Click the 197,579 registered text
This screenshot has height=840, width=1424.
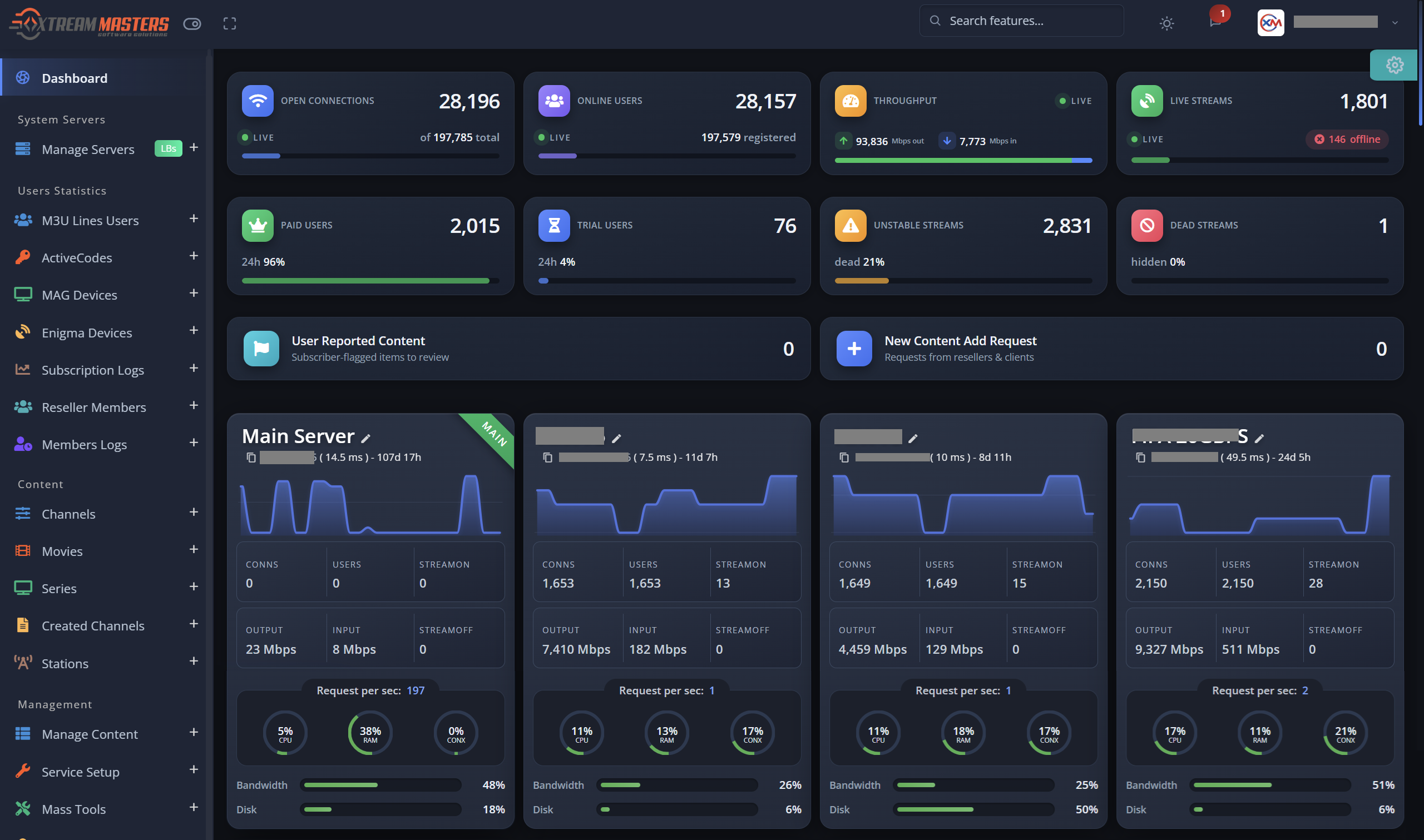pyautogui.click(x=749, y=137)
